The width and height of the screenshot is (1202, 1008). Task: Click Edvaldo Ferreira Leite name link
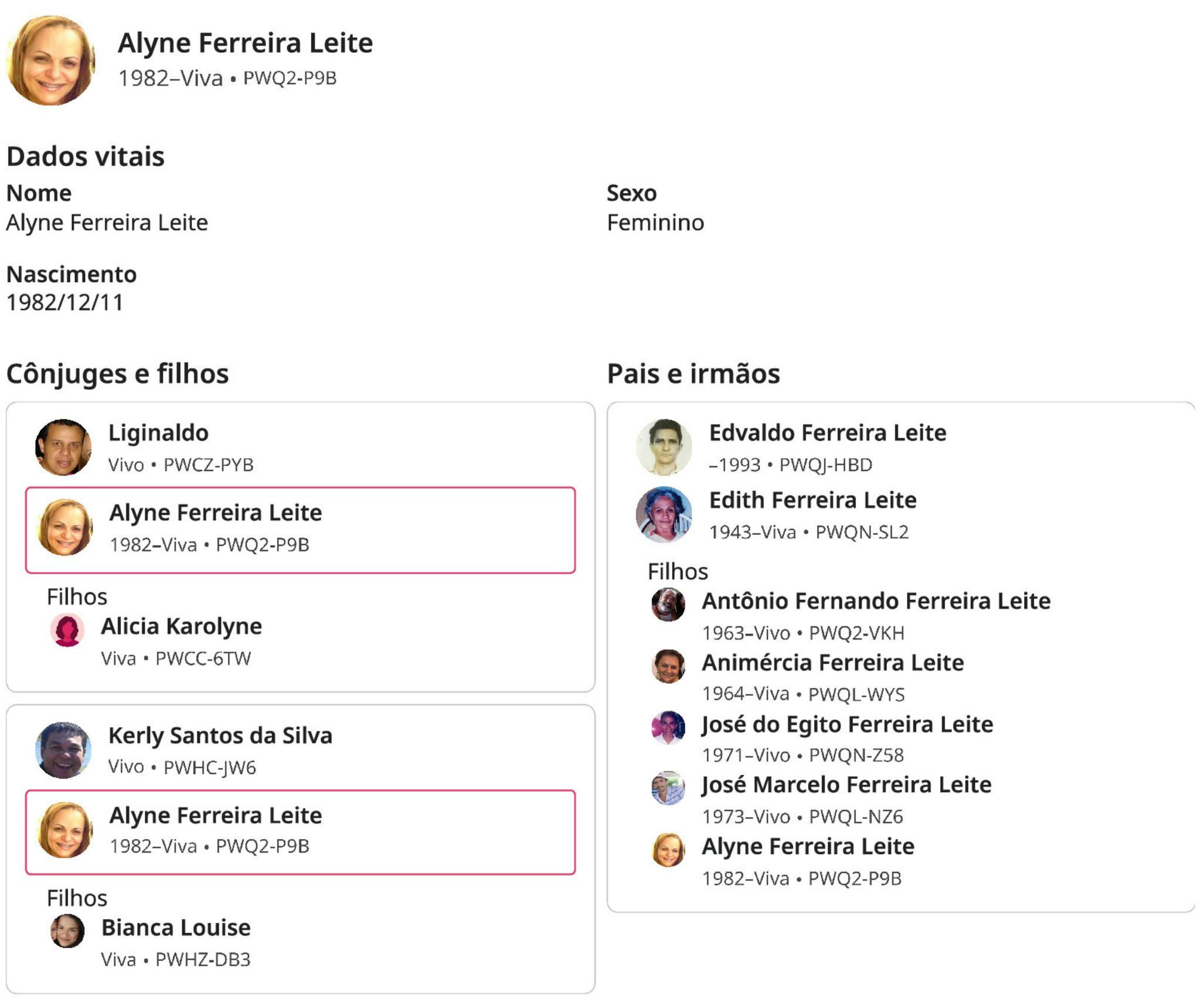pos(828,433)
